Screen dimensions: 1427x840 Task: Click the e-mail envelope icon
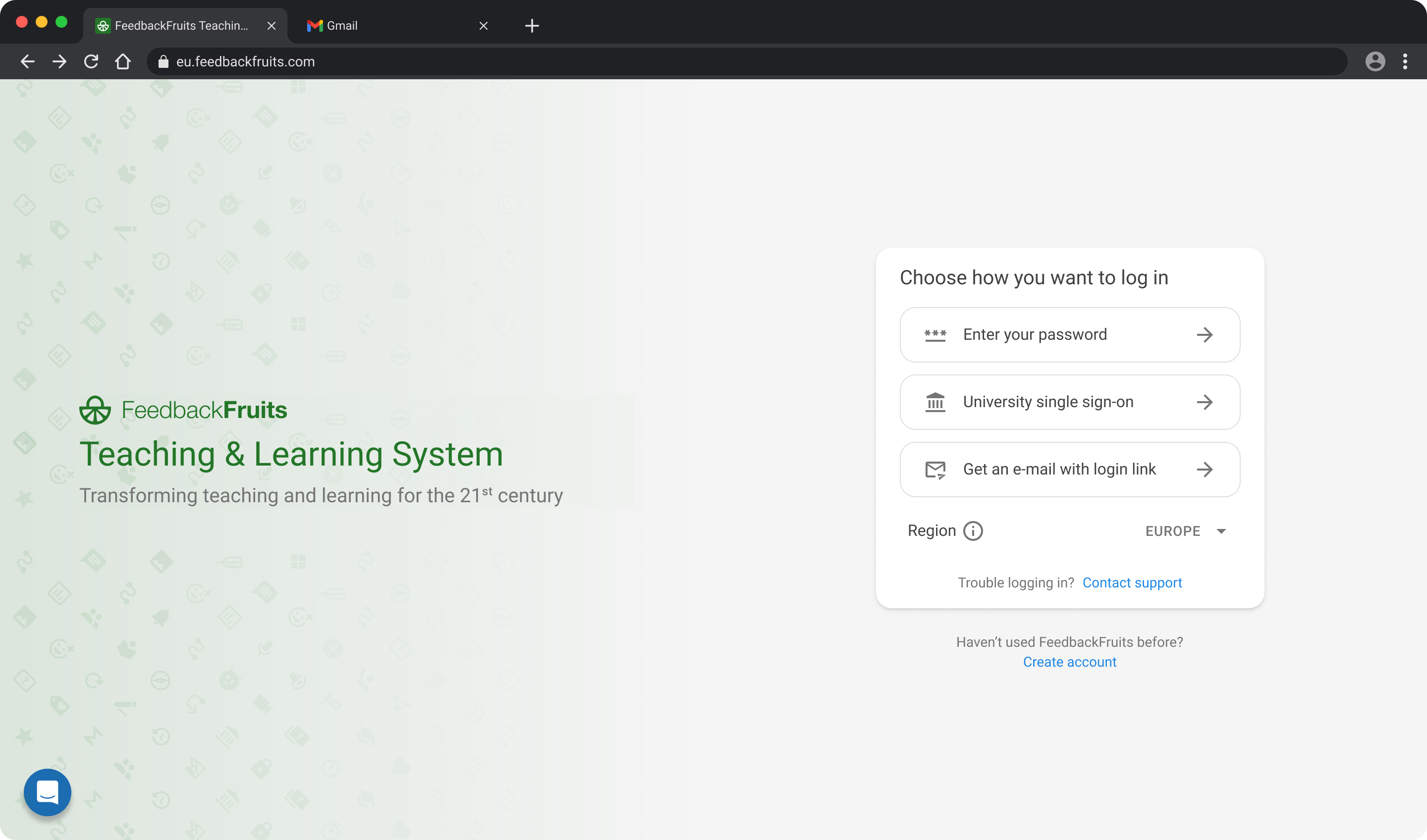pyautogui.click(x=935, y=470)
